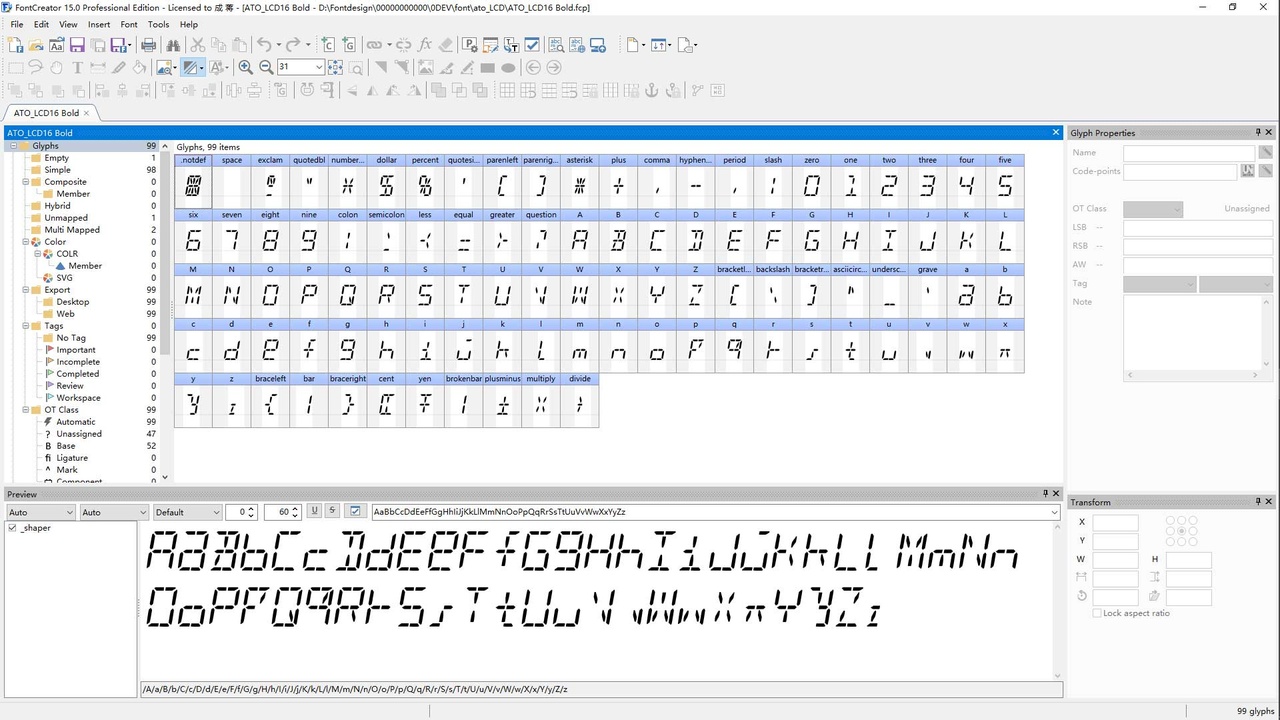Screen dimensions: 1280x720
Task: Select the yen glyph cell
Action: [425, 400]
